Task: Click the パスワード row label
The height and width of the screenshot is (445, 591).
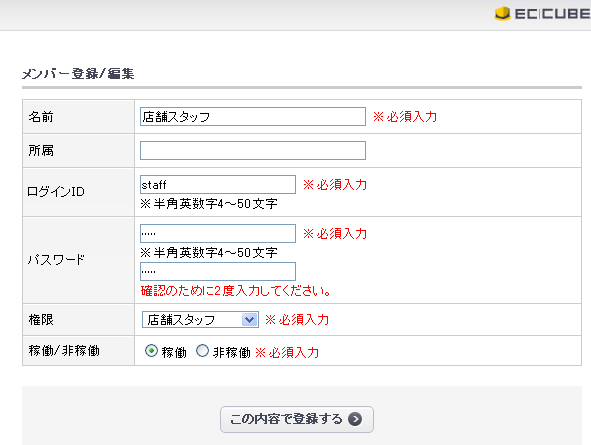Action: pyautogui.click(x=57, y=260)
